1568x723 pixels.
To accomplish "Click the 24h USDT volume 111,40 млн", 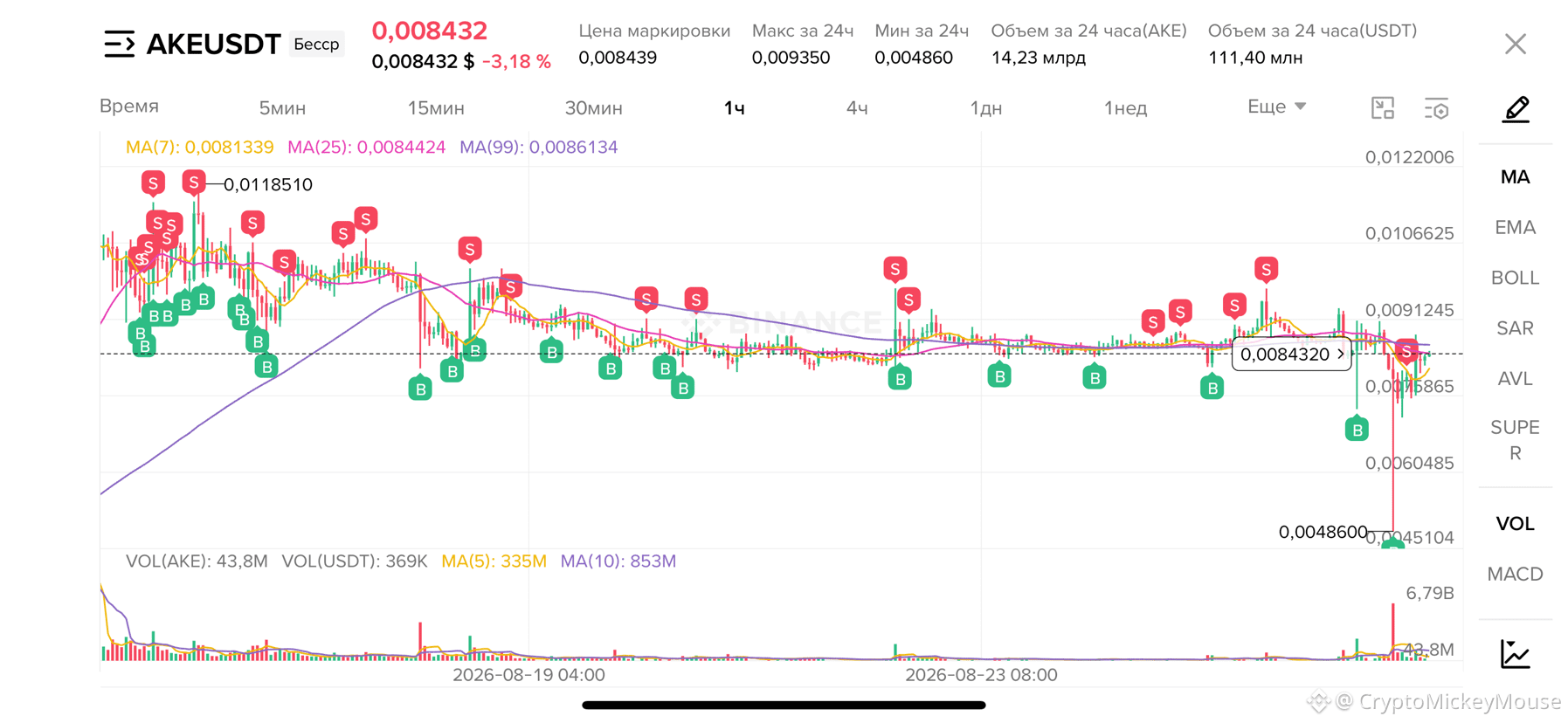I will 1255,58.
